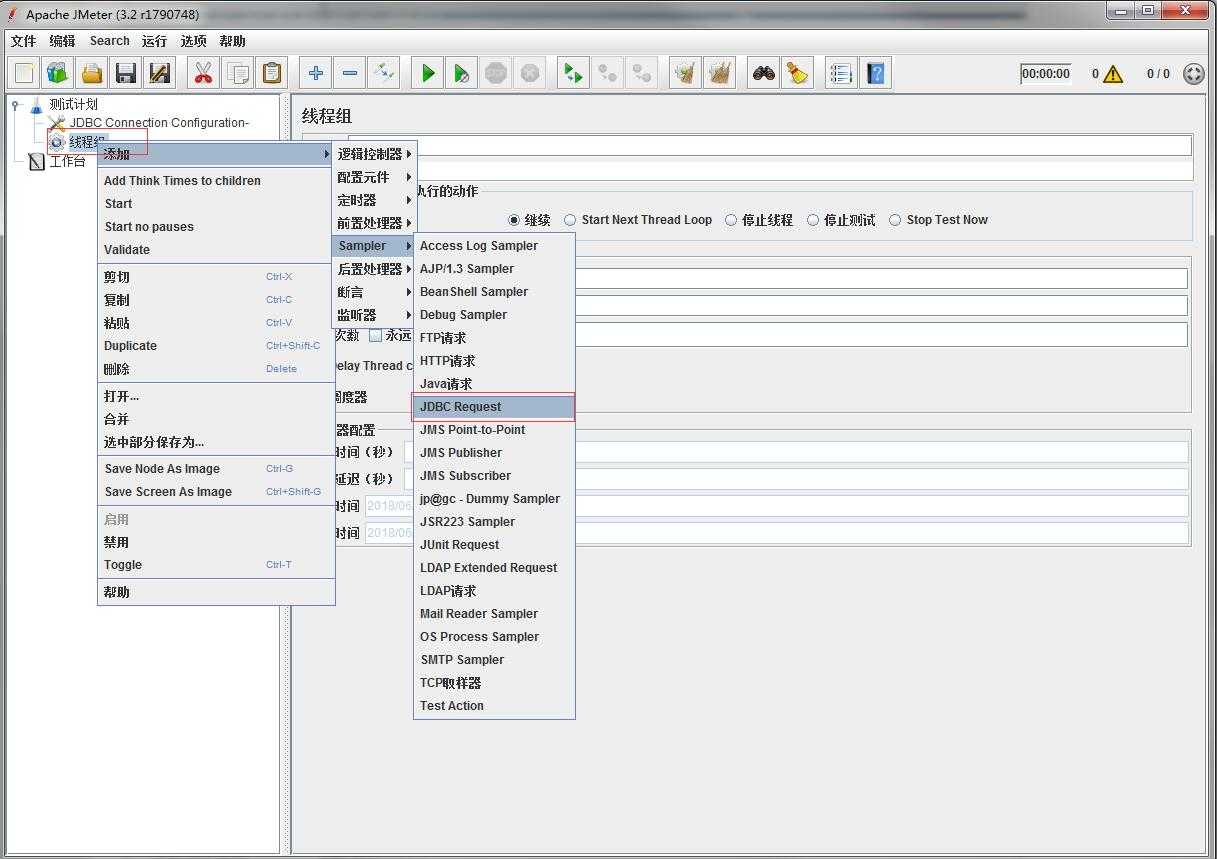Open the 帮助 menu in menu bar

(232, 41)
